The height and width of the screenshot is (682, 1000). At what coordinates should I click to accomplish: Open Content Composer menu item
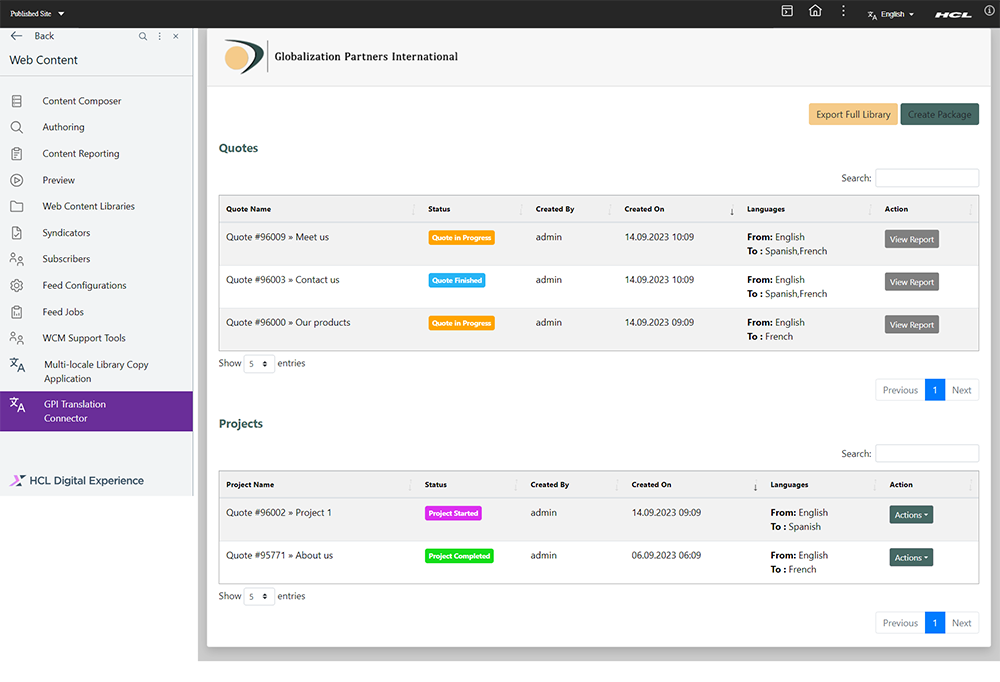82,101
